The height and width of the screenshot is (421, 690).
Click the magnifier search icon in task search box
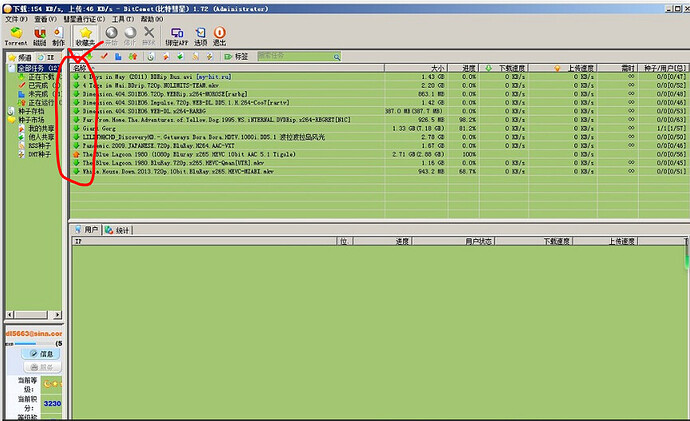[x=337, y=57]
